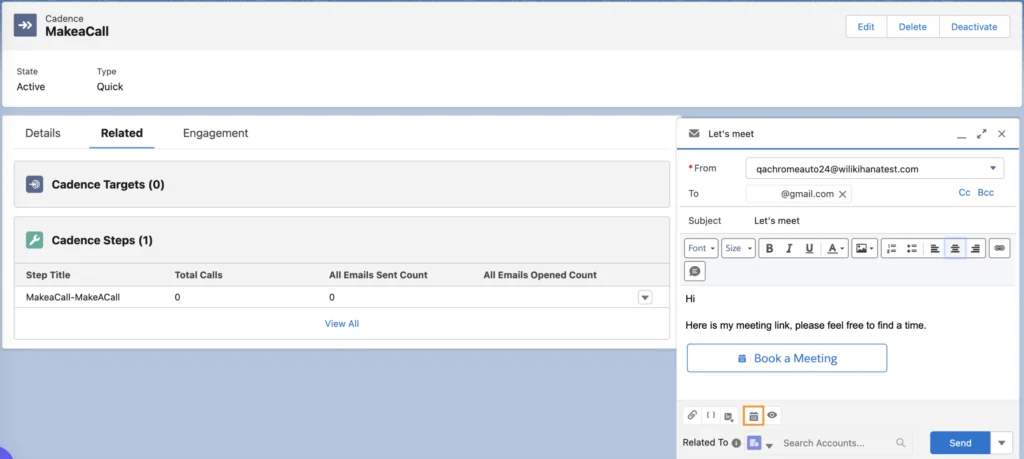Open the insert image dropdown
Image resolution: width=1024 pixels, height=459 pixels.
tap(865, 248)
